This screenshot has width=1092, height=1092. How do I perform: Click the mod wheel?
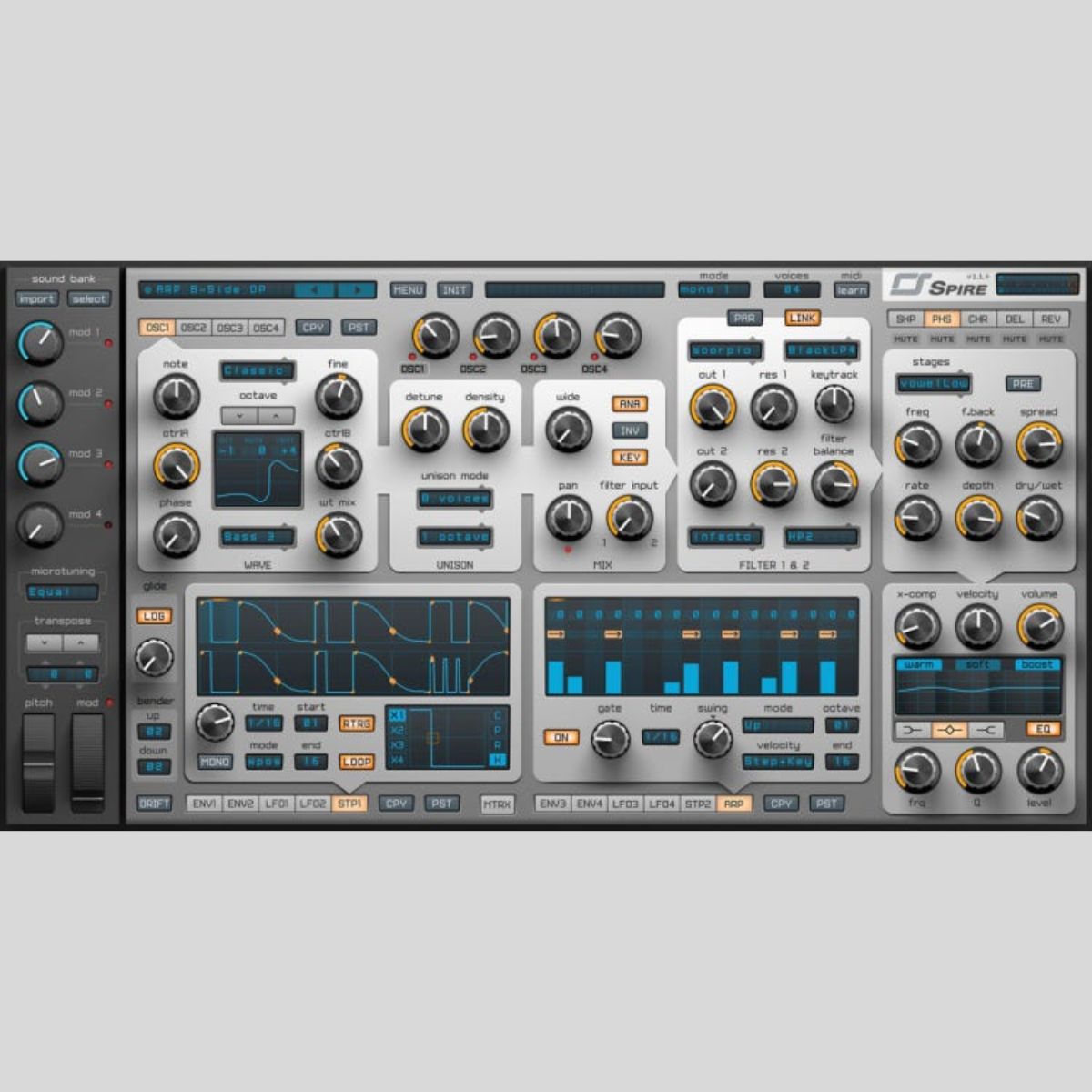point(88,763)
